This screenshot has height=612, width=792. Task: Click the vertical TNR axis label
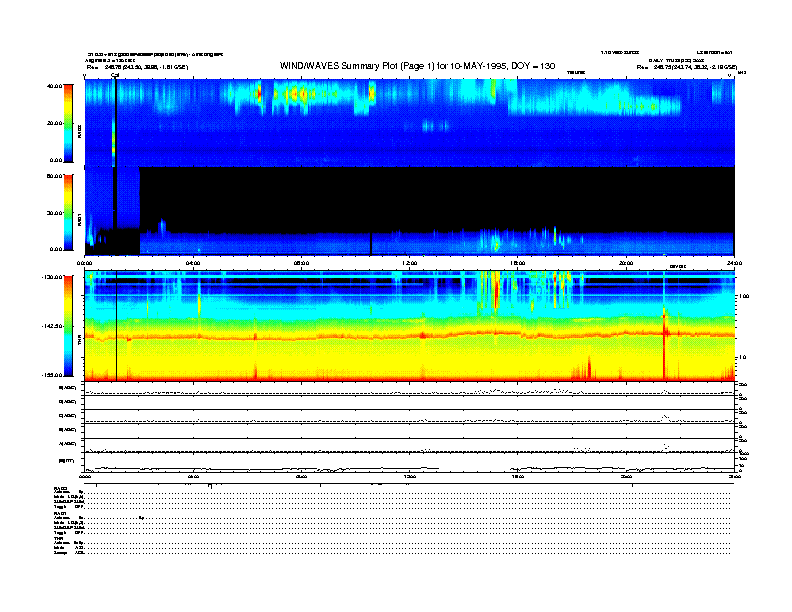(x=79, y=342)
